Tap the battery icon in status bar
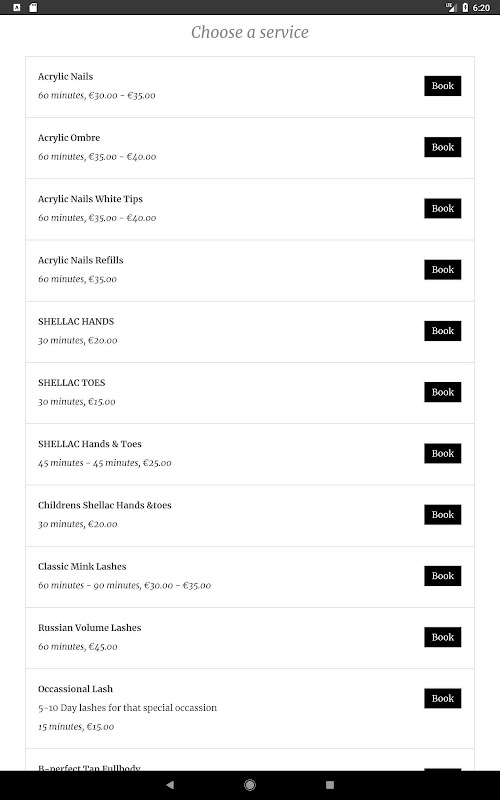 pos(465,8)
